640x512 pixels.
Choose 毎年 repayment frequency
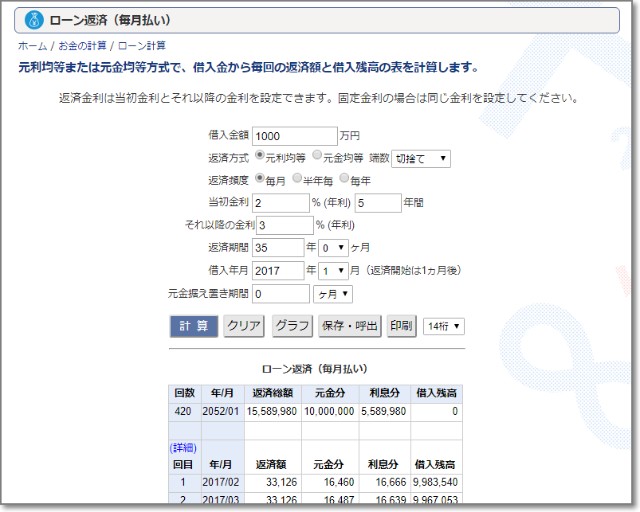[345, 179]
